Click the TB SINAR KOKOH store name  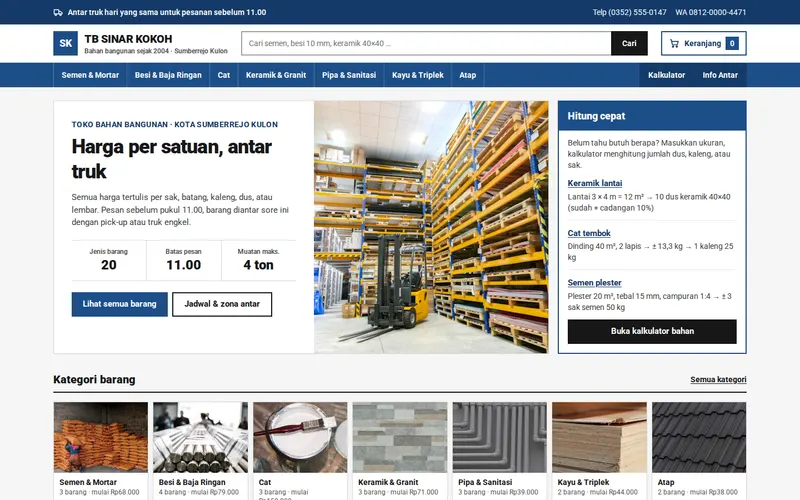(128, 39)
